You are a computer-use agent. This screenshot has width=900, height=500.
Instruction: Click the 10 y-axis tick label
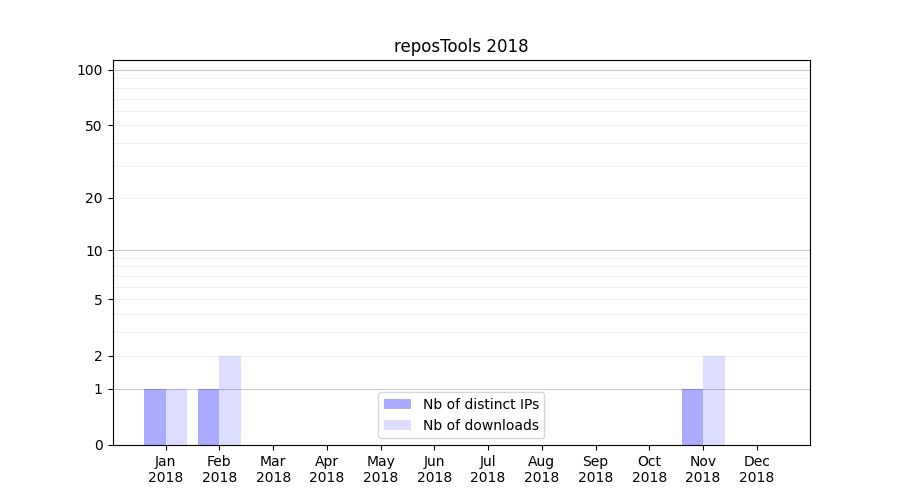click(x=94, y=251)
